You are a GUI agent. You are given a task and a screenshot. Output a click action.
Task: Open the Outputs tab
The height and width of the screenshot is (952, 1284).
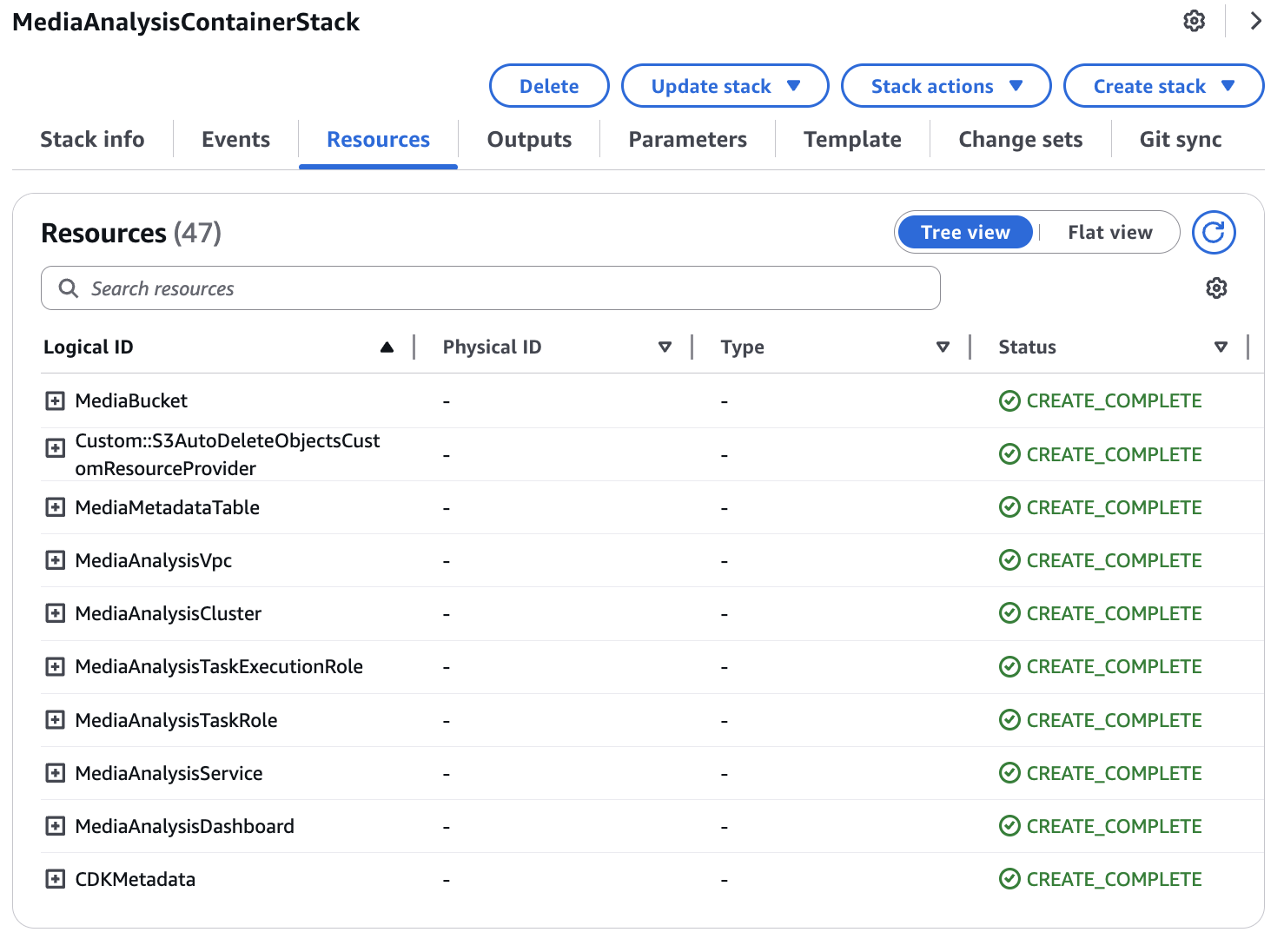point(529,140)
